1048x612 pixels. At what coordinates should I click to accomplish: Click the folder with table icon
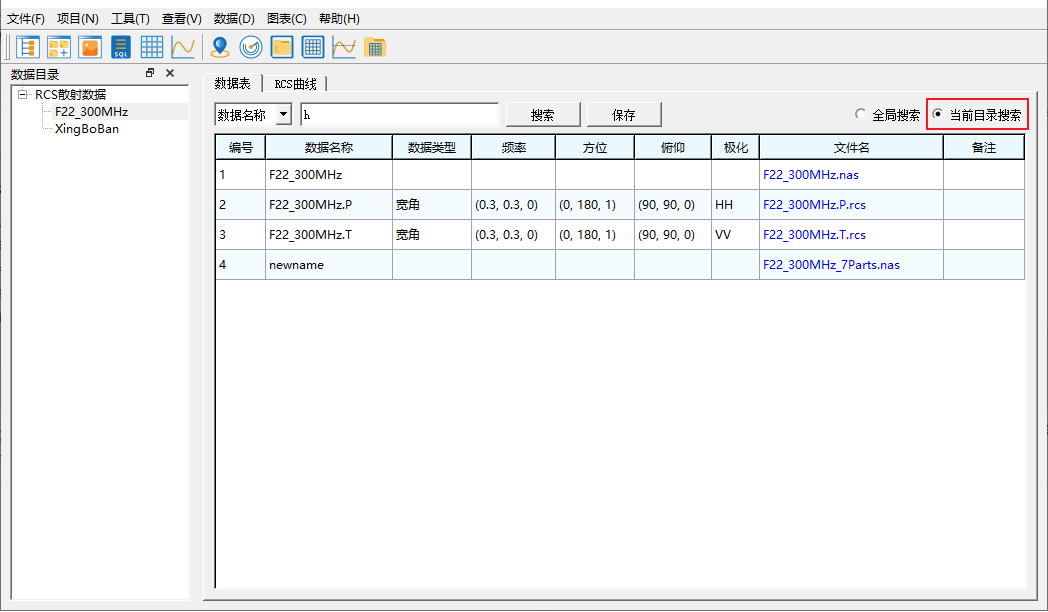[x=375, y=47]
